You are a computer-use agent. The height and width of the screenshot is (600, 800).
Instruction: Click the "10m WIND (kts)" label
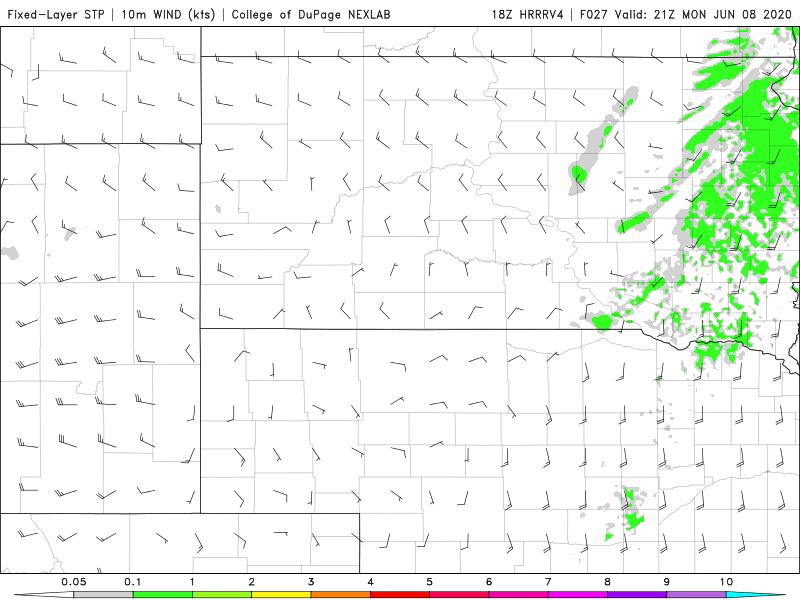coord(168,14)
